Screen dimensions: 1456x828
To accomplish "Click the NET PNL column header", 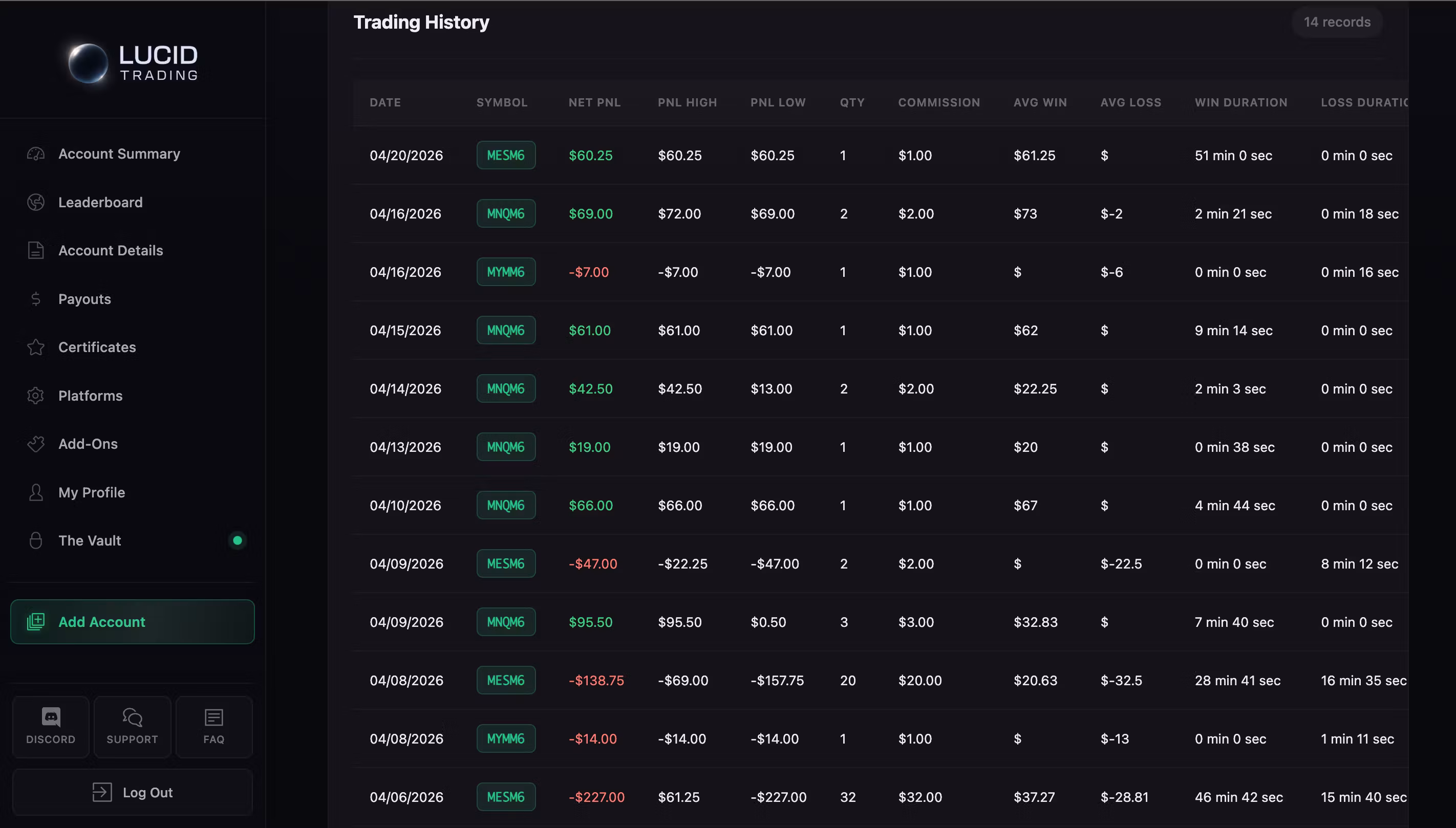I will point(594,102).
